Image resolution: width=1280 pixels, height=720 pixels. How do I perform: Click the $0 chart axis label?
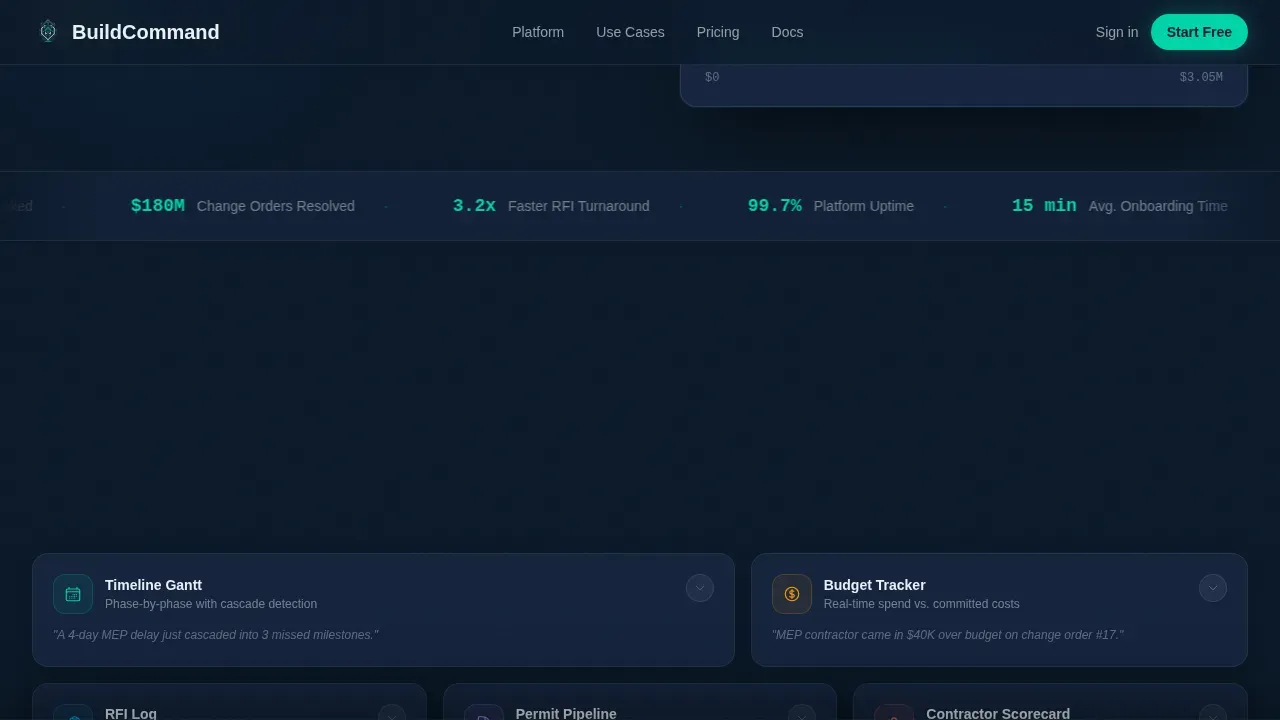tap(712, 77)
